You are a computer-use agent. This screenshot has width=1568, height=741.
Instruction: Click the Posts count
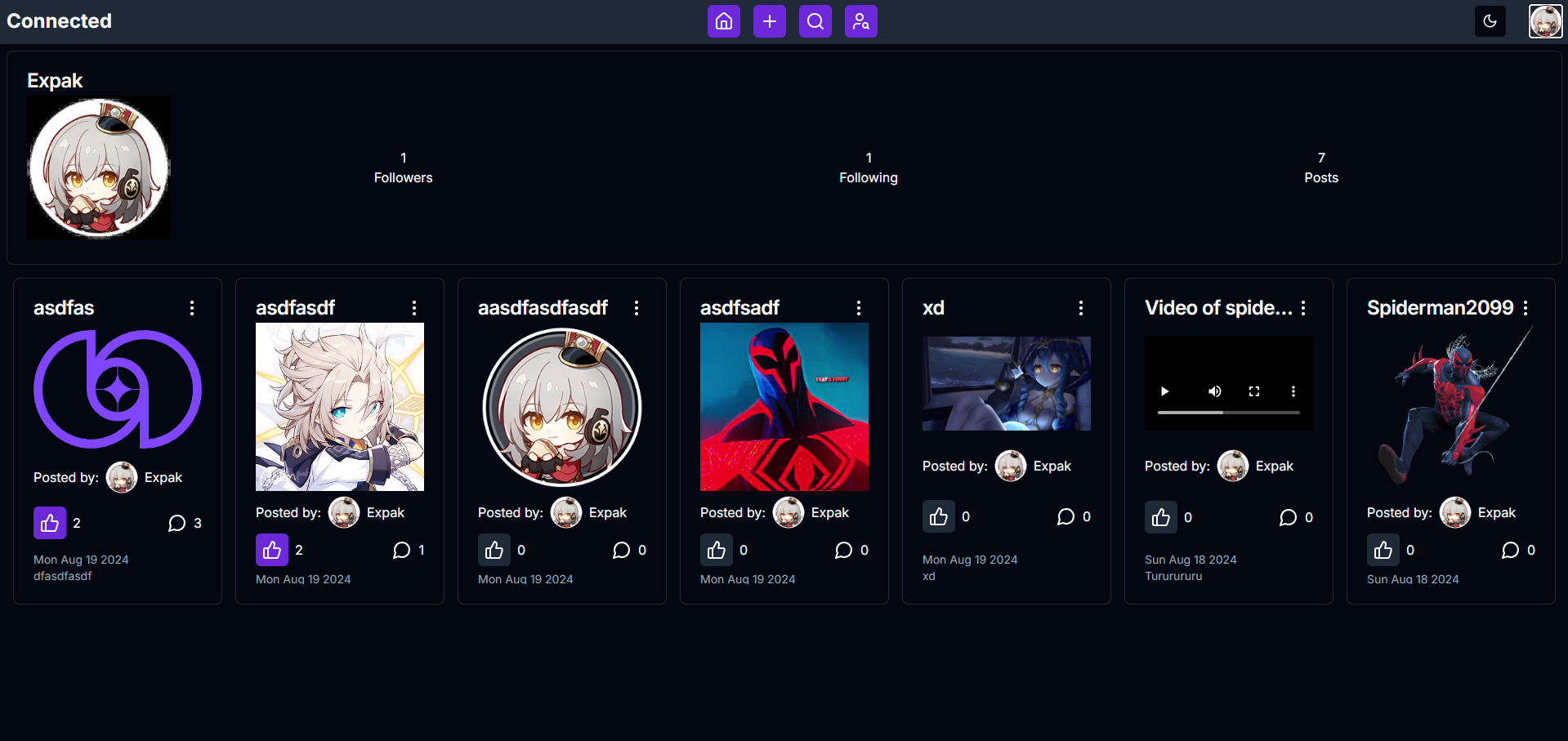click(x=1321, y=167)
